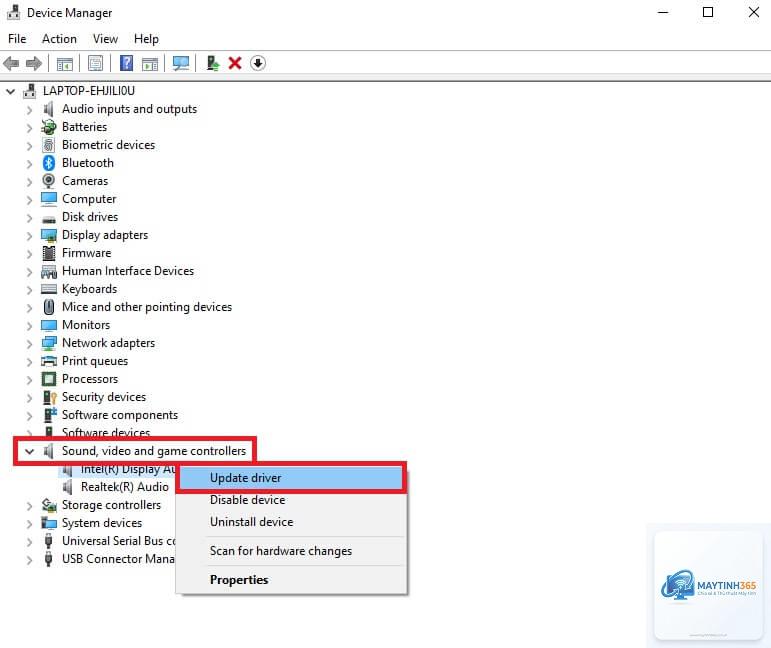Select the Intel(R) Display Audio device
Image resolution: width=771 pixels, height=648 pixels.
(x=128, y=470)
